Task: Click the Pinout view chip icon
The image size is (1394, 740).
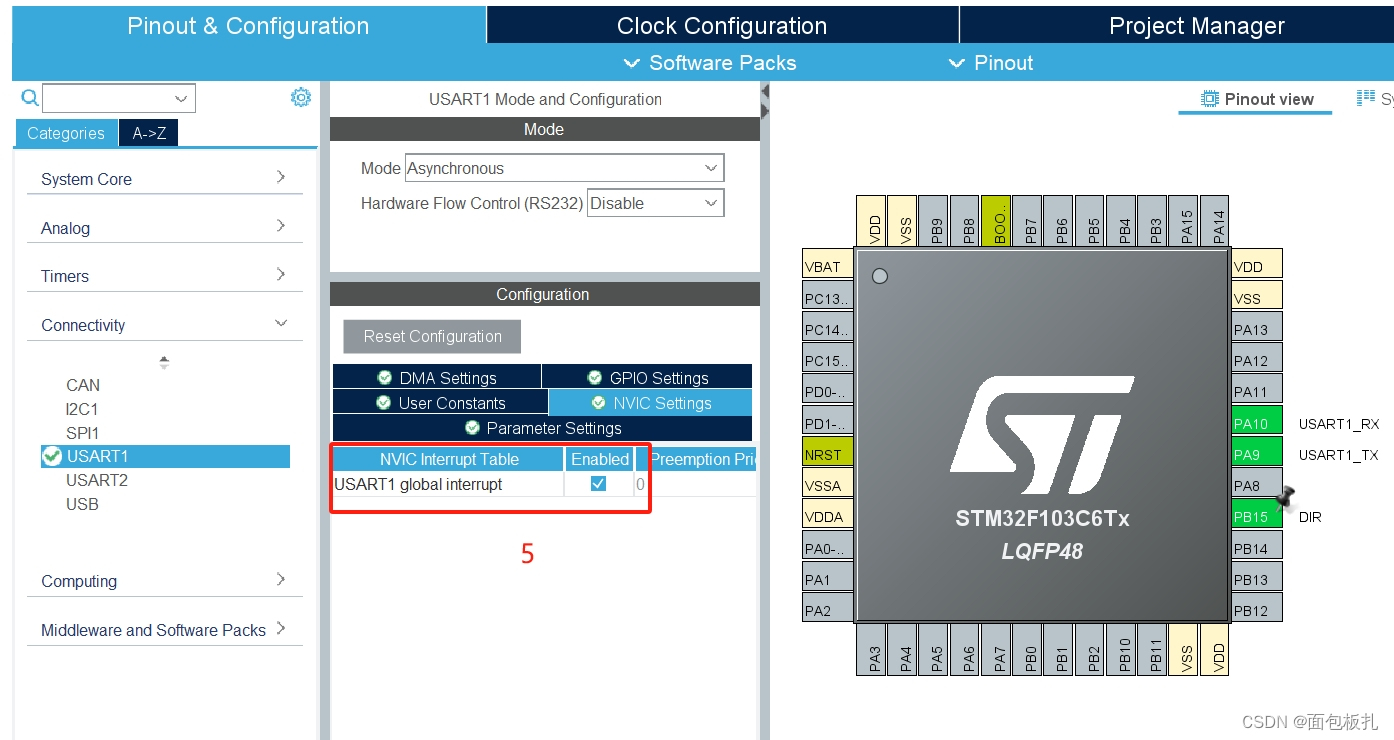Action: point(1210,98)
